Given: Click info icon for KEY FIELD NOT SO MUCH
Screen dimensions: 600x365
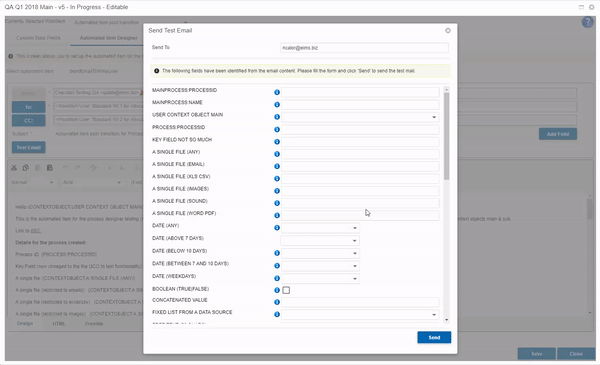Looking at the screenshot, I should [x=277, y=142].
